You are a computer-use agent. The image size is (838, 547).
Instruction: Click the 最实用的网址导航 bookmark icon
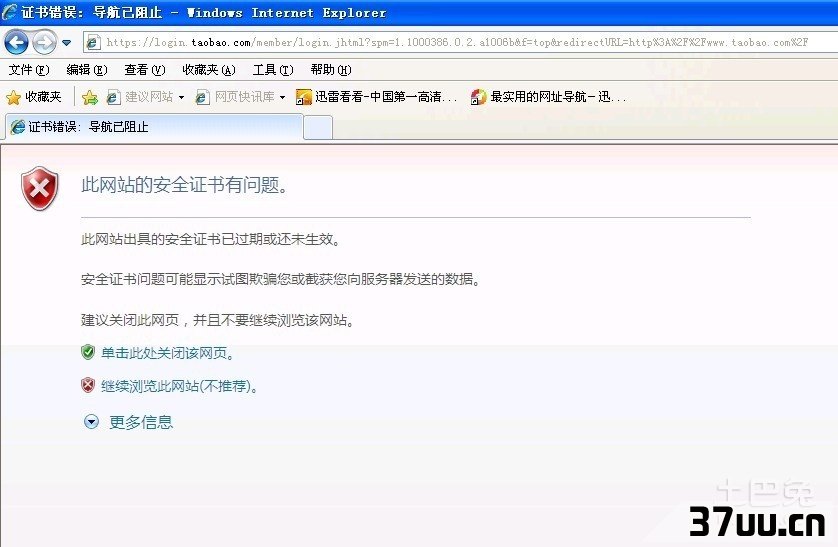[478, 97]
